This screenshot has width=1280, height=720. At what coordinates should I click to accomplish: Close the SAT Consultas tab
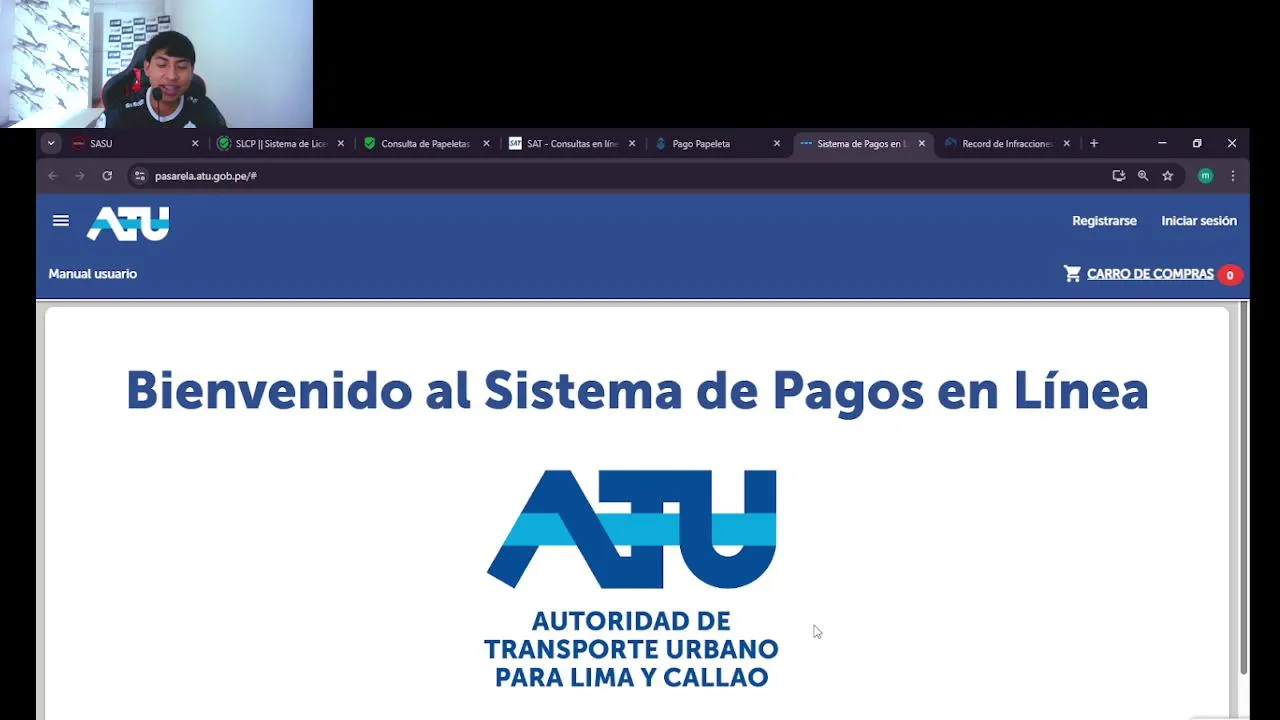632,144
